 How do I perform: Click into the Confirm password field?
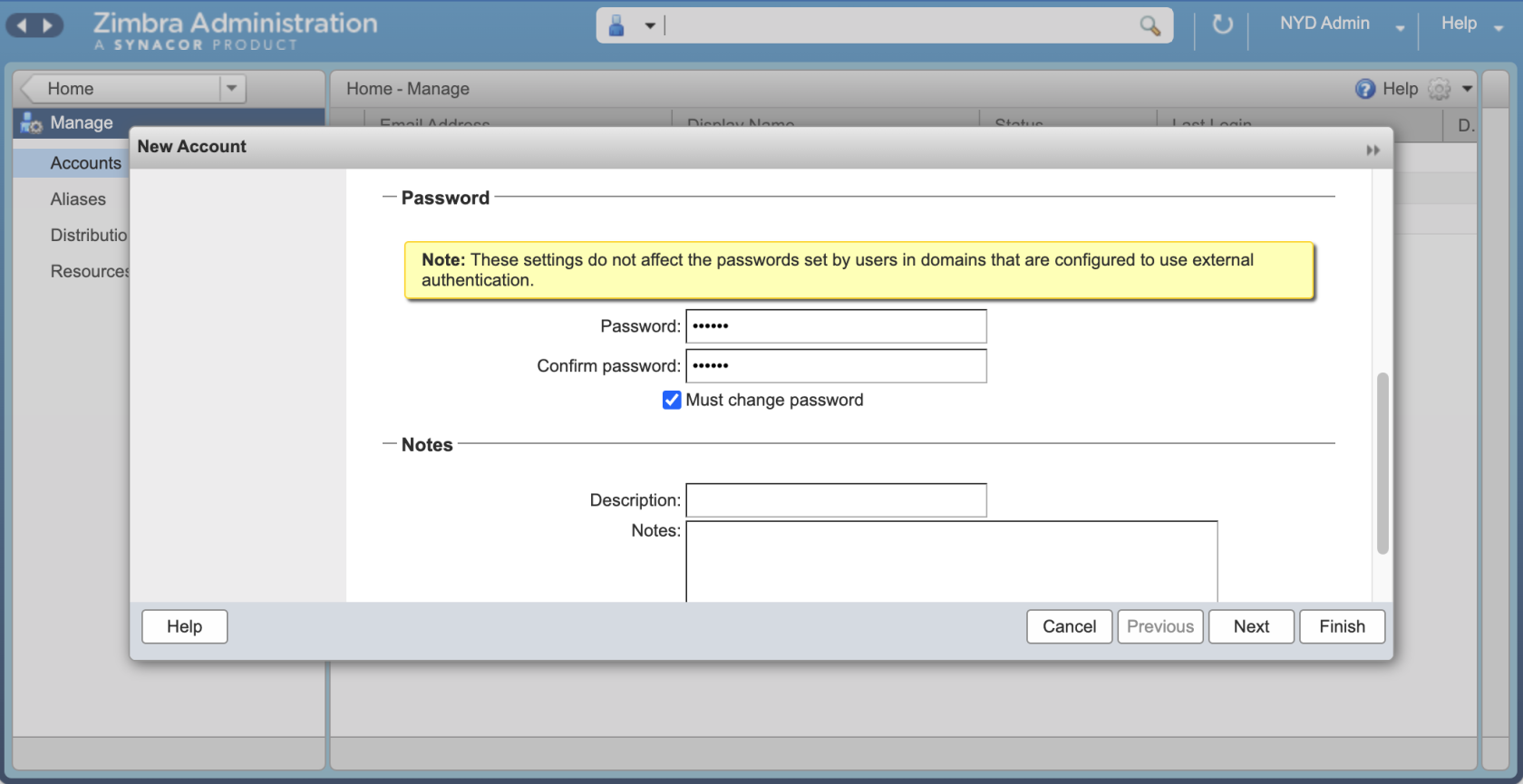[836, 366]
